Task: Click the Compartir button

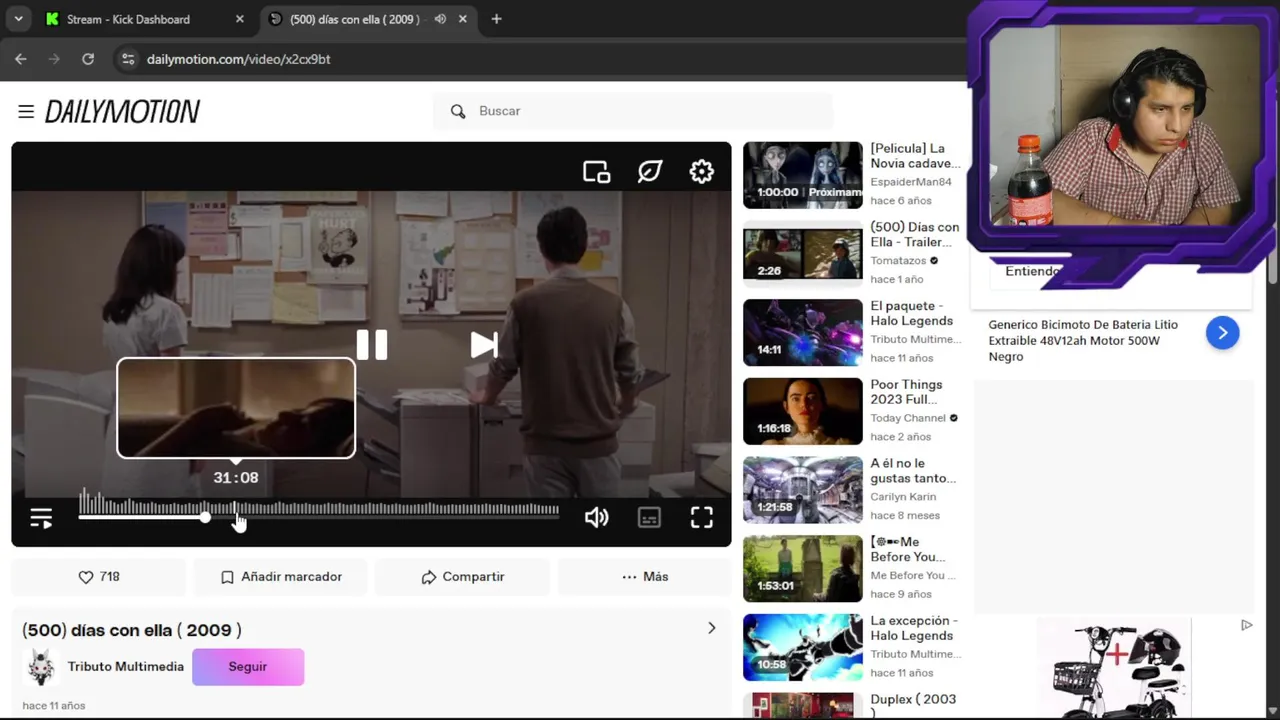Action: pos(463,577)
